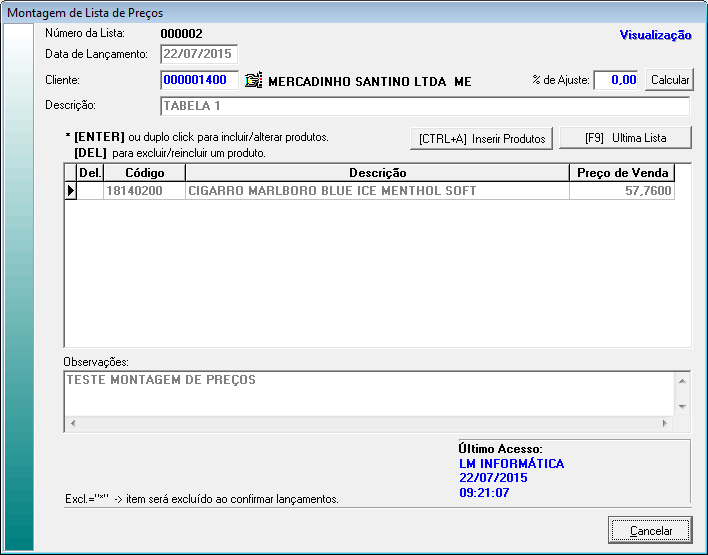
Task: Select the CIGARRO MARLBORO BLUE ICE description cell
Action: click(377, 191)
